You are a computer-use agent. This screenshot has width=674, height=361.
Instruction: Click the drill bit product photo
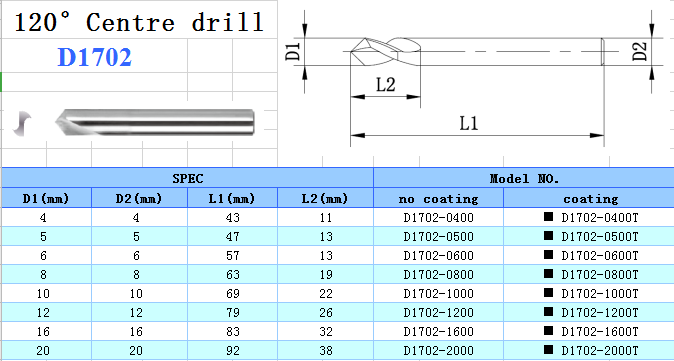(155, 122)
